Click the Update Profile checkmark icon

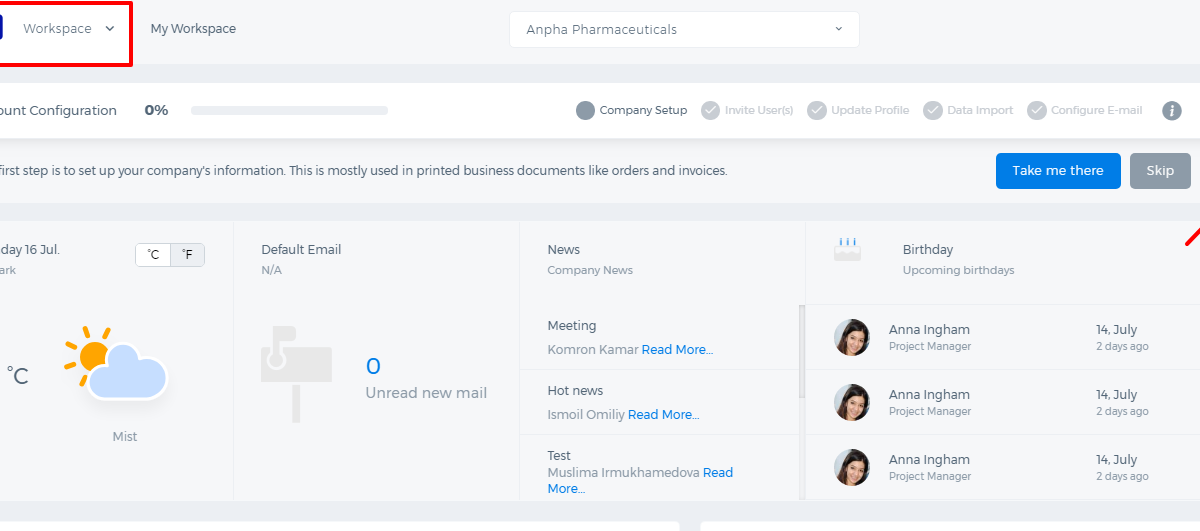[x=817, y=110]
